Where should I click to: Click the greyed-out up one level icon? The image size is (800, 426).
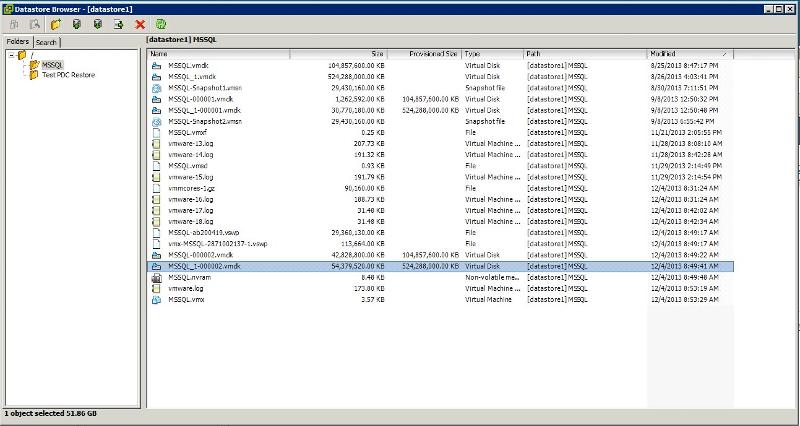(14, 24)
